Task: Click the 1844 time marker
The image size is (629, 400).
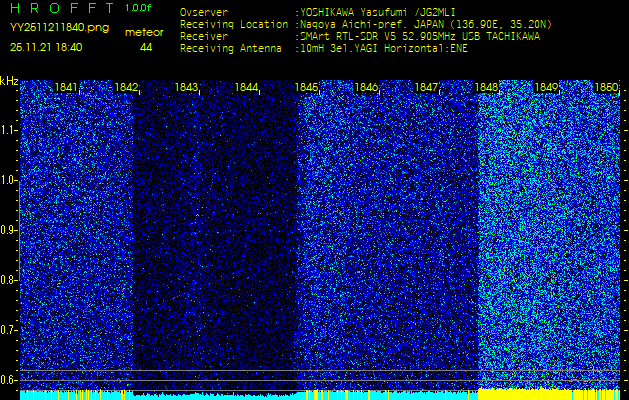Action: point(246,87)
